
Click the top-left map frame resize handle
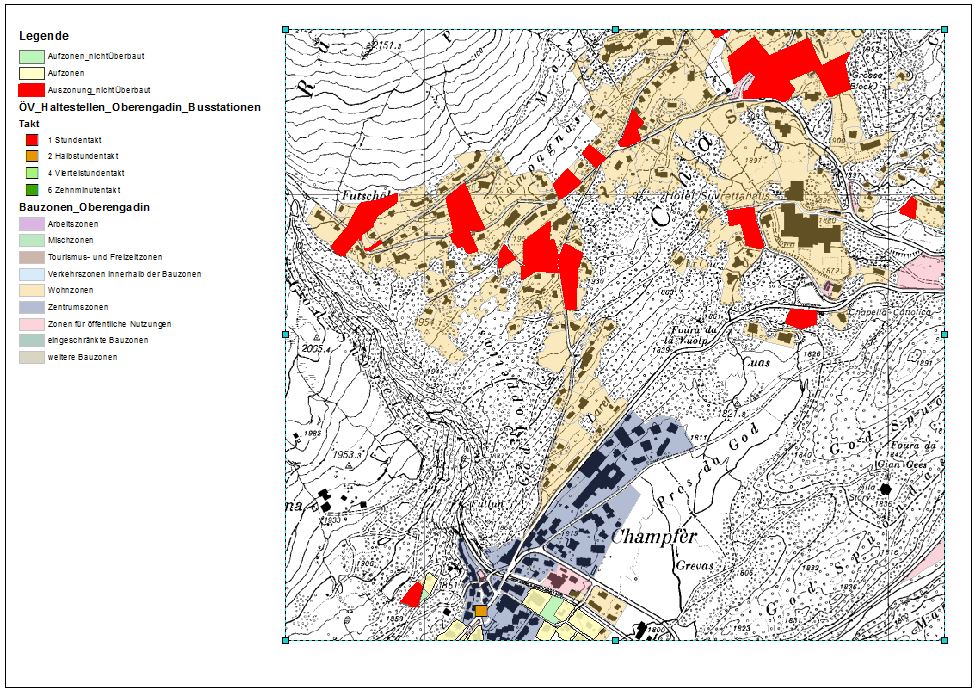pos(286,29)
